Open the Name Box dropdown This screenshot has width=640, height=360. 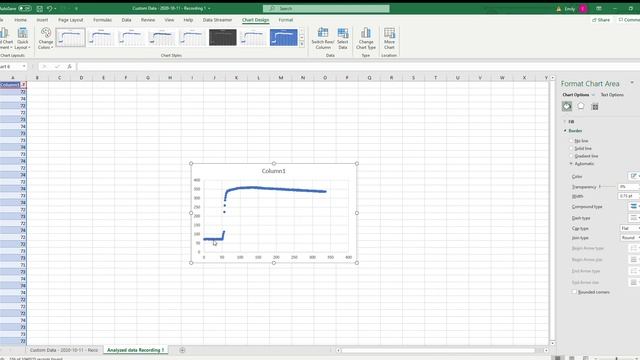(24, 67)
